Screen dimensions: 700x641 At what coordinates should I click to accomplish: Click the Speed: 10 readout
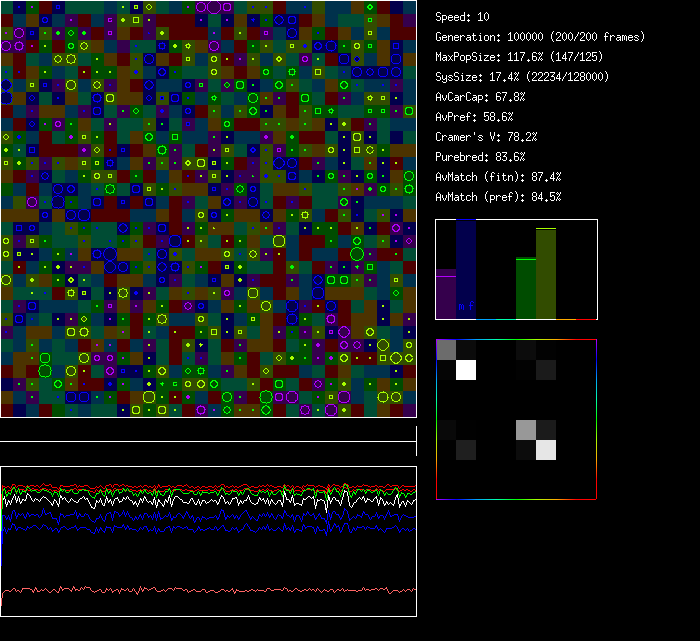coord(462,17)
